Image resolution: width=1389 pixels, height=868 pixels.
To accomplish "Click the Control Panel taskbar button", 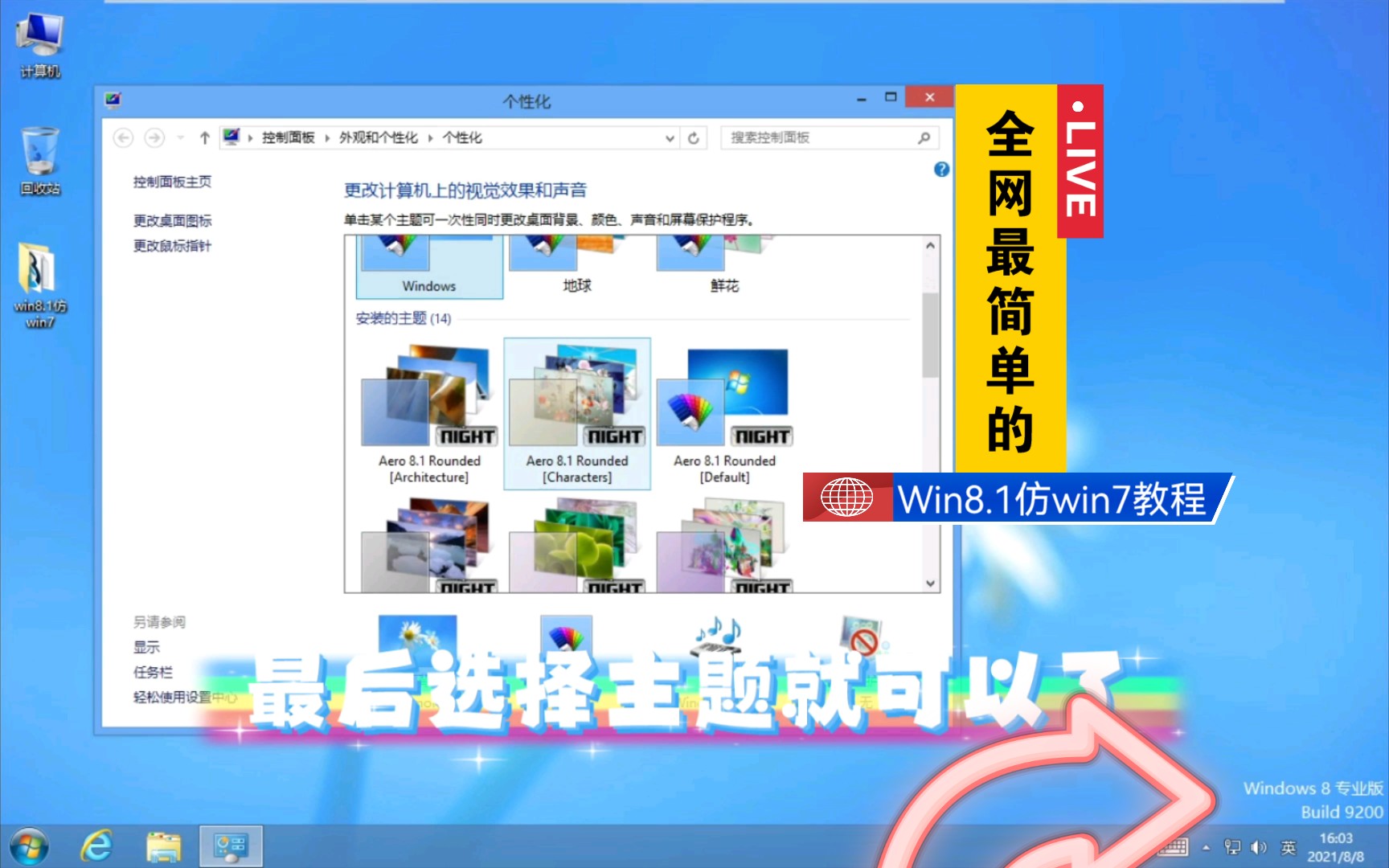I will [x=231, y=846].
